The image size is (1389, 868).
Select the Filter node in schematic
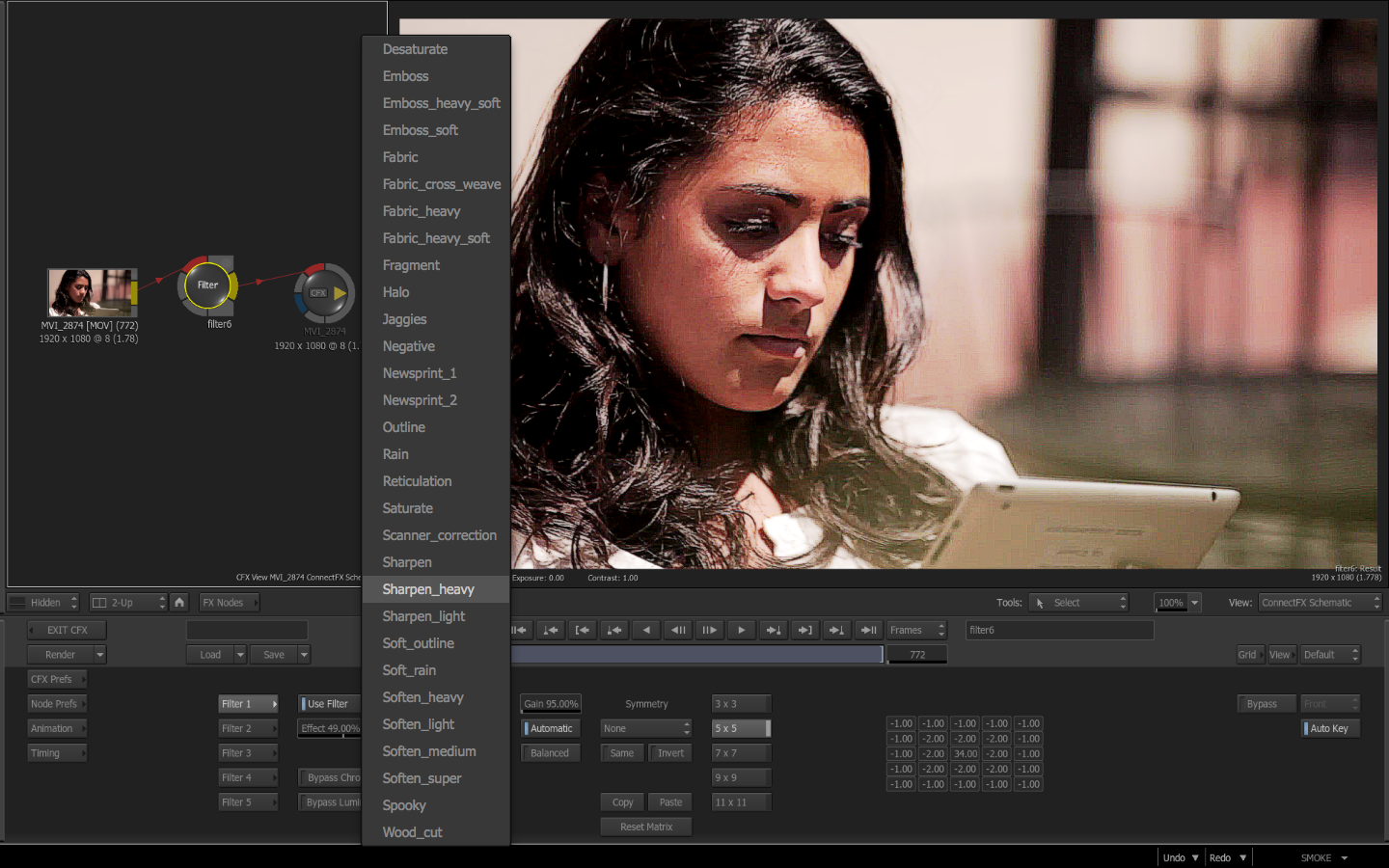pyautogui.click(x=207, y=285)
